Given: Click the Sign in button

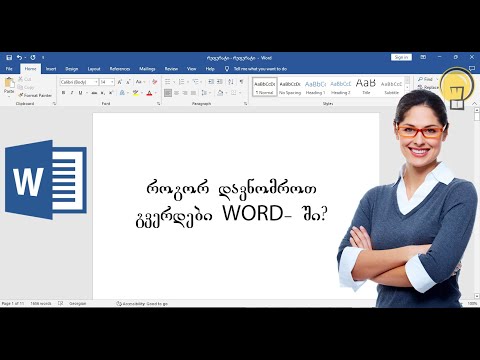Looking at the screenshot, I should coord(401,57).
